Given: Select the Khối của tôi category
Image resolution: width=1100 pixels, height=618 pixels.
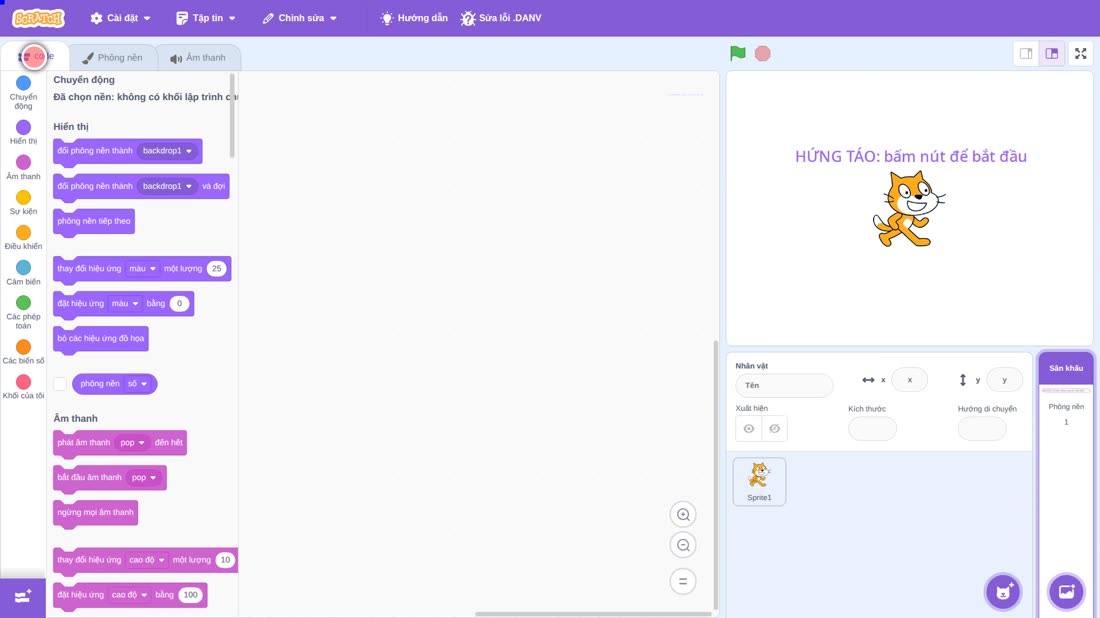Looking at the screenshot, I should [23, 387].
